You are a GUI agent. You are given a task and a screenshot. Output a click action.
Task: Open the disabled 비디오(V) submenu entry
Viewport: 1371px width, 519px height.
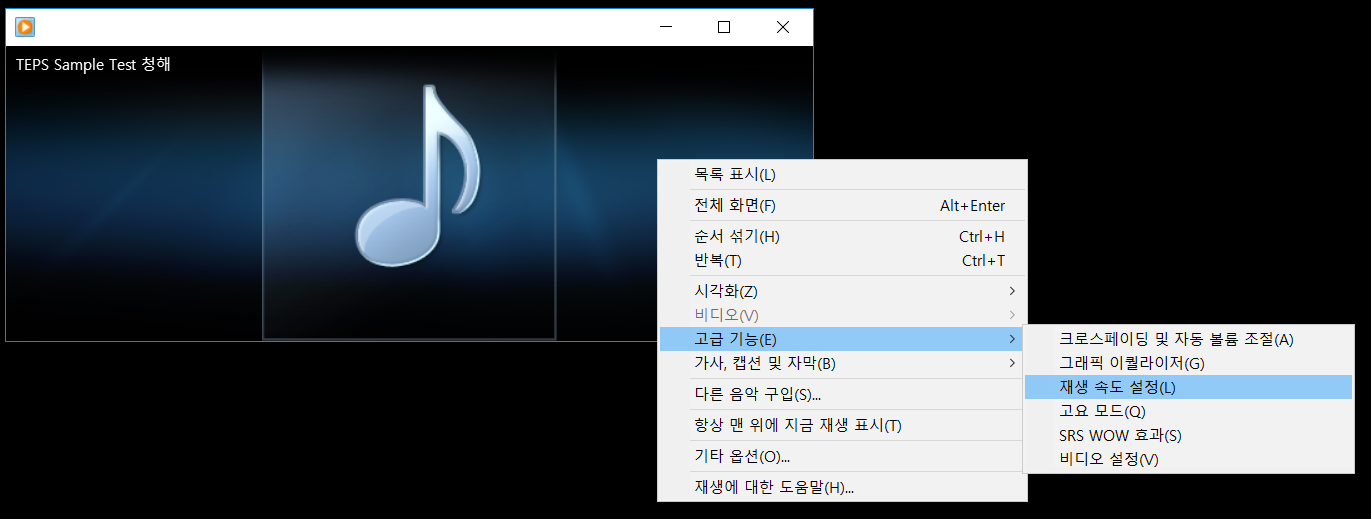(842, 315)
